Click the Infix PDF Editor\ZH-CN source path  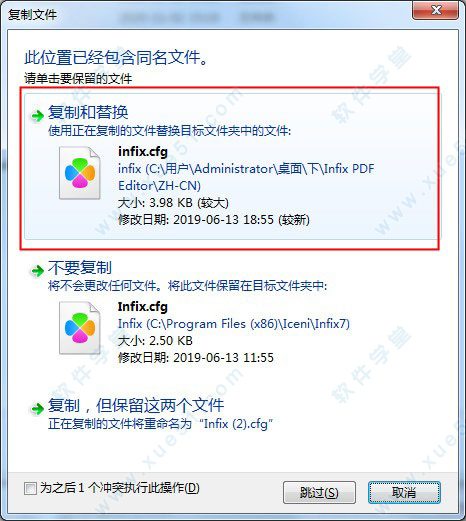[x=246, y=177]
